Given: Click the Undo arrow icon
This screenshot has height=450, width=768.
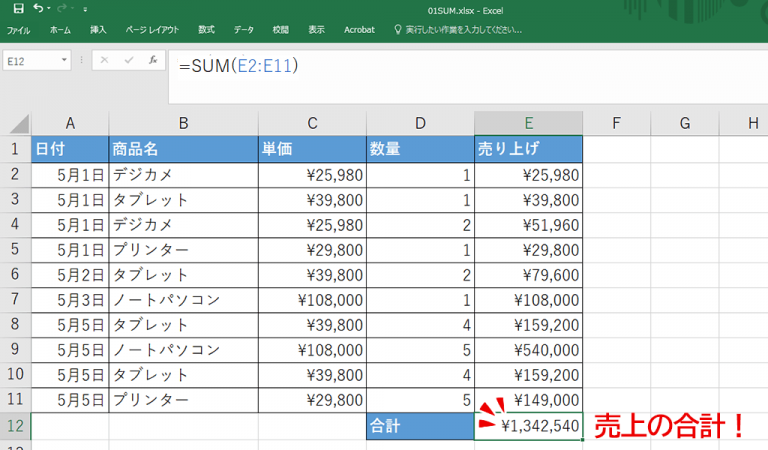Looking at the screenshot, I should pos(38,8).
